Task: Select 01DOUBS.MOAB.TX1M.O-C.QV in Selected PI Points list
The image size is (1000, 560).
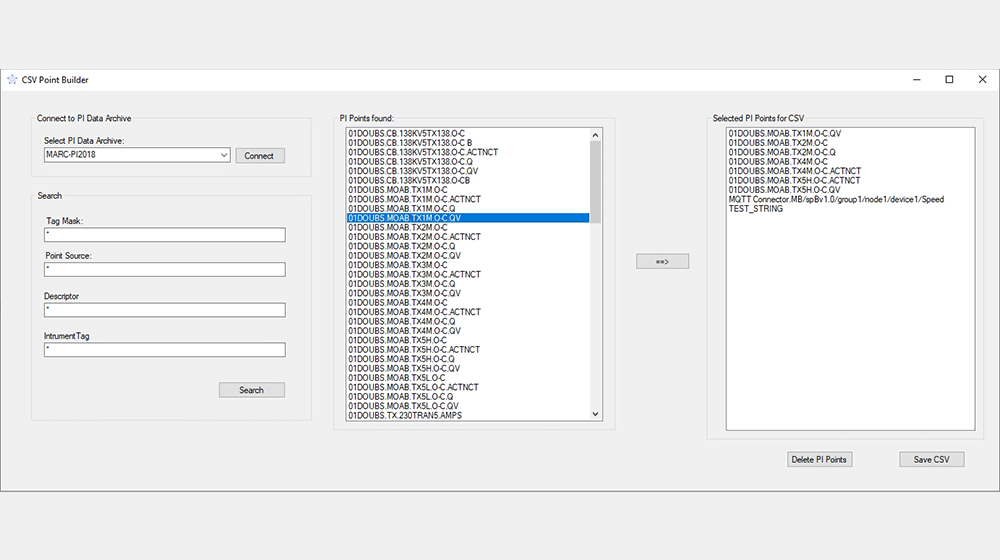Action: pyautogui.click(x=850, y=133)
